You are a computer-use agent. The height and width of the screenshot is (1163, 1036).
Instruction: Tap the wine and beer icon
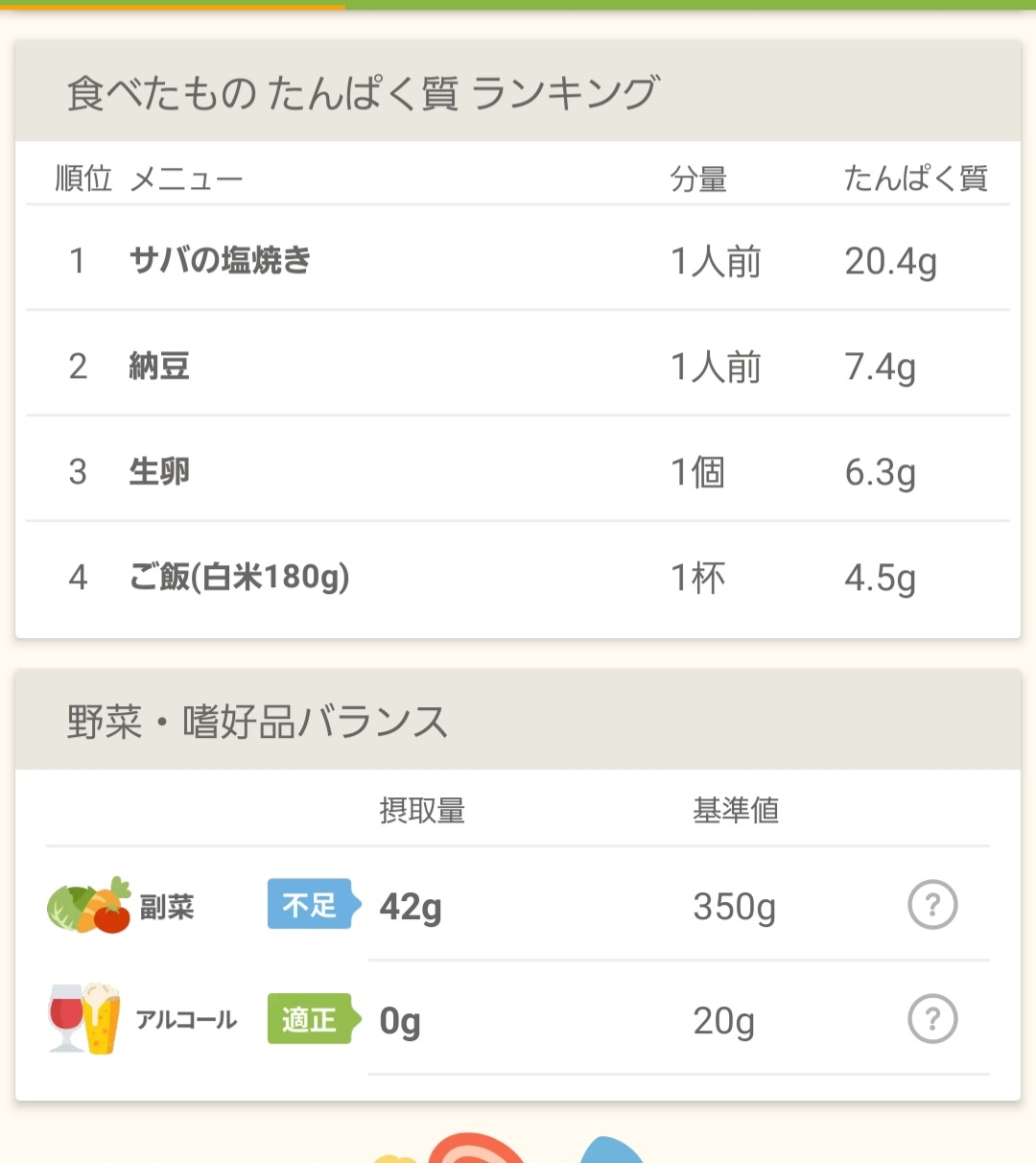pos(84,1019)
